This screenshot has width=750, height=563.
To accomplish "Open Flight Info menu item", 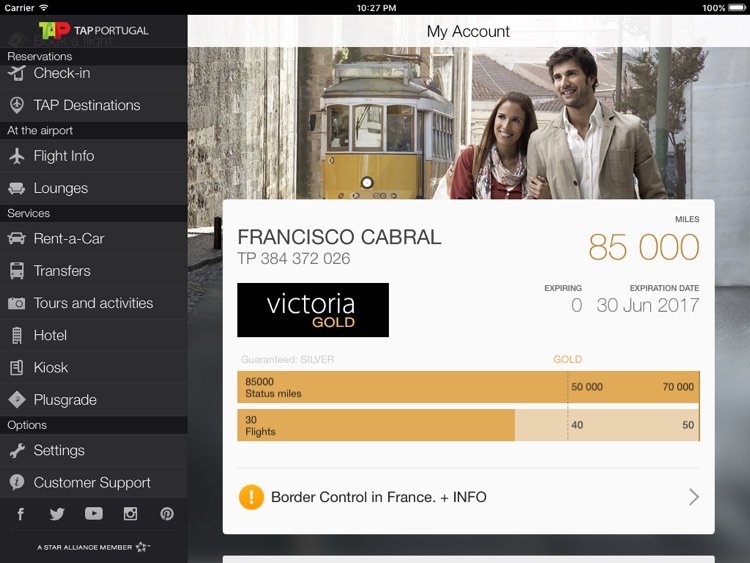I will tap(94, 156).
